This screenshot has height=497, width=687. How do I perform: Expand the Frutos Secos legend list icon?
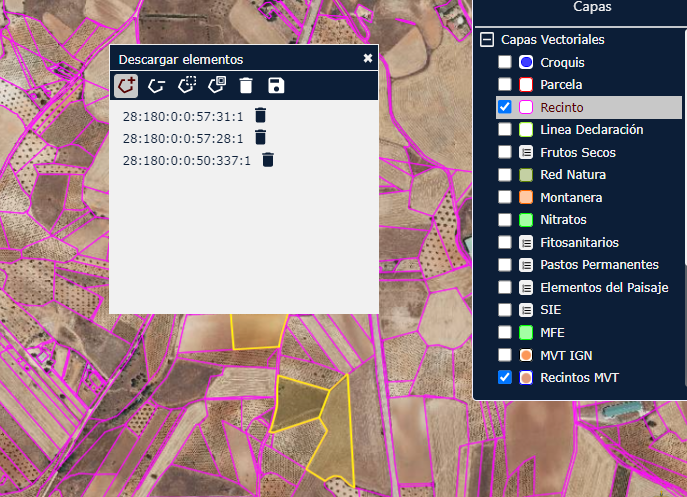[526, 153]
